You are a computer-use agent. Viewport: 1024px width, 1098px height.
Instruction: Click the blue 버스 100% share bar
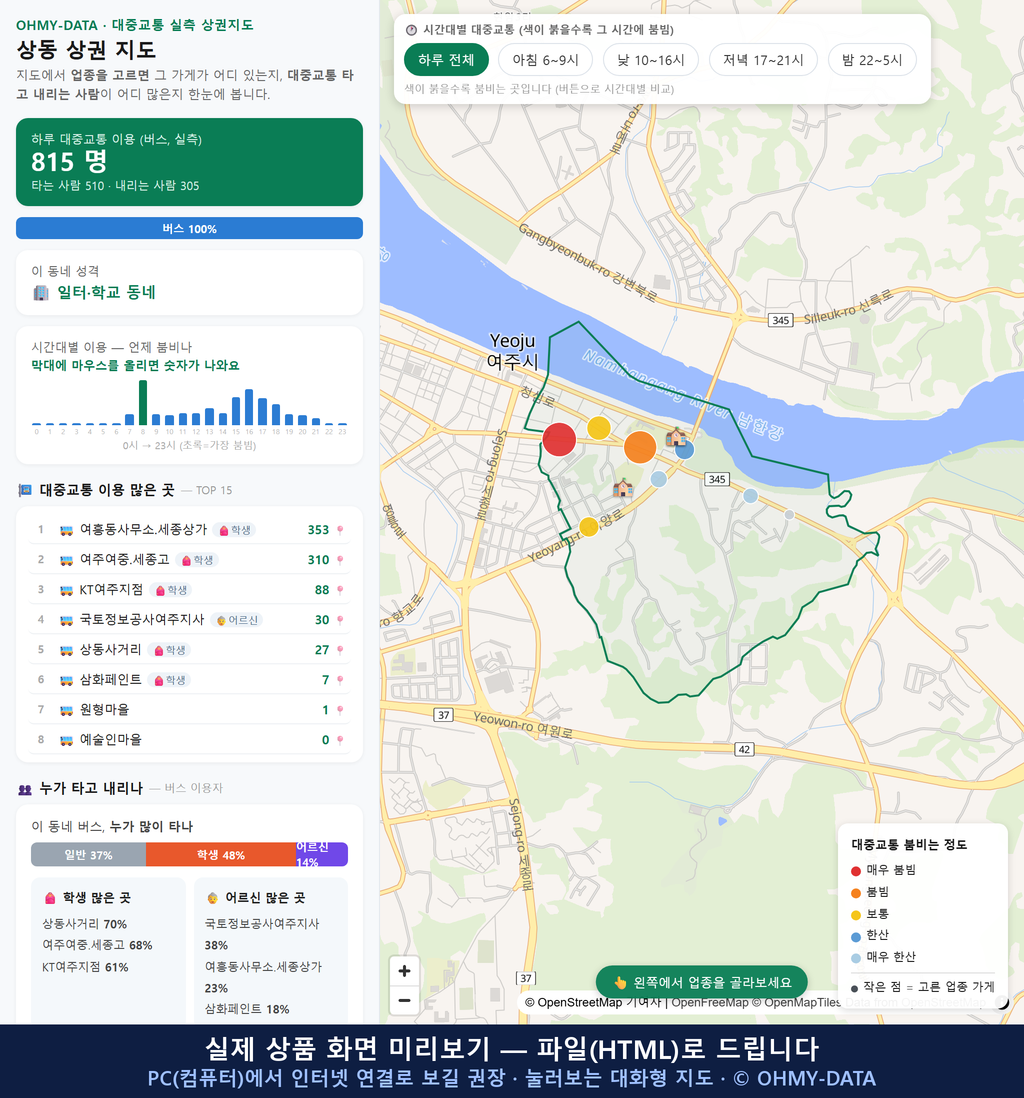coord(189,228)
